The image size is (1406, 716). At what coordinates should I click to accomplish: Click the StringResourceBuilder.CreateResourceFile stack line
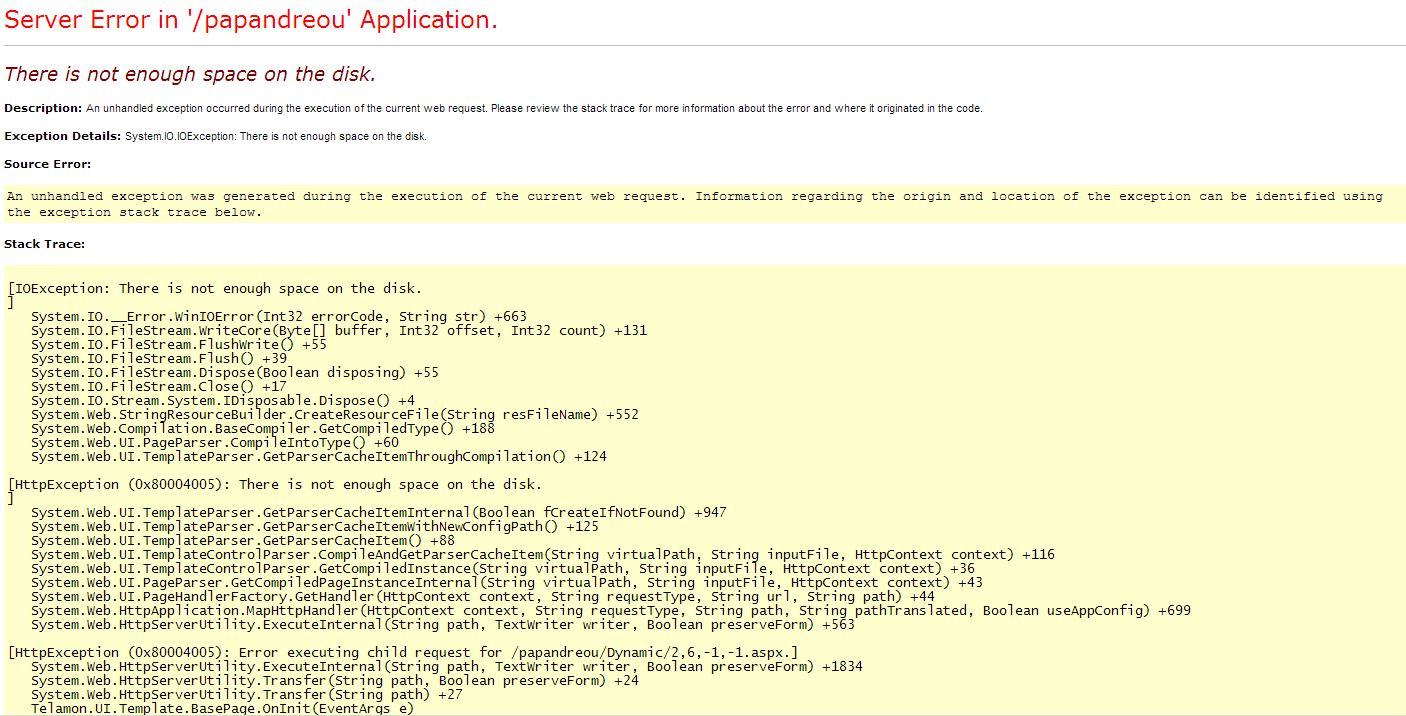pyautogui.click(x=334, y=415)
